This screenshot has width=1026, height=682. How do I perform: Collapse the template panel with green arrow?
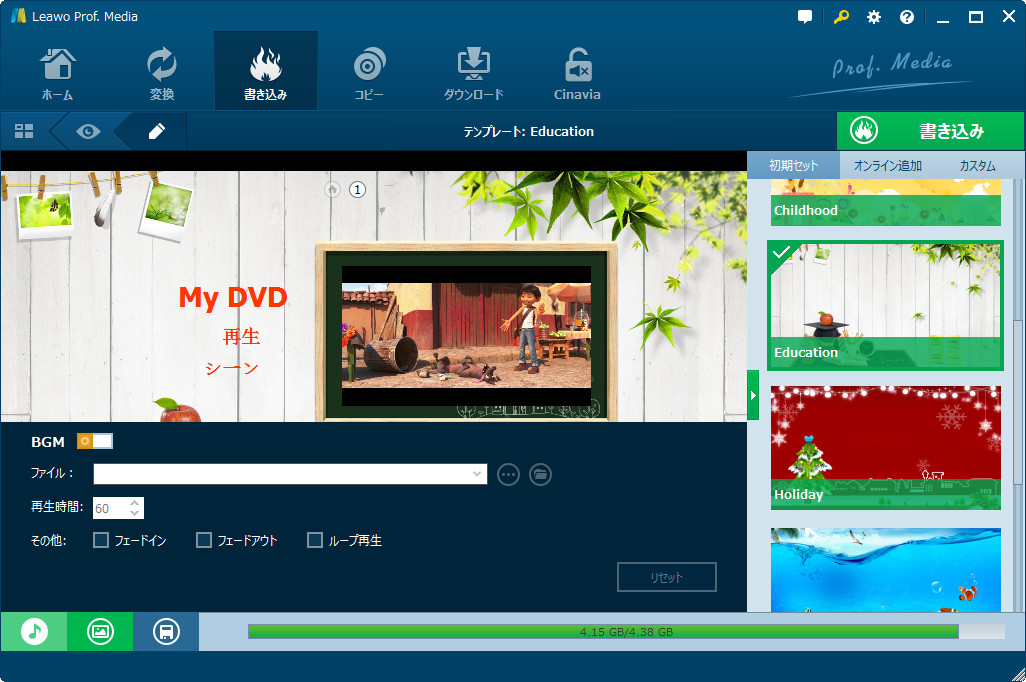(x=753, y=398)
